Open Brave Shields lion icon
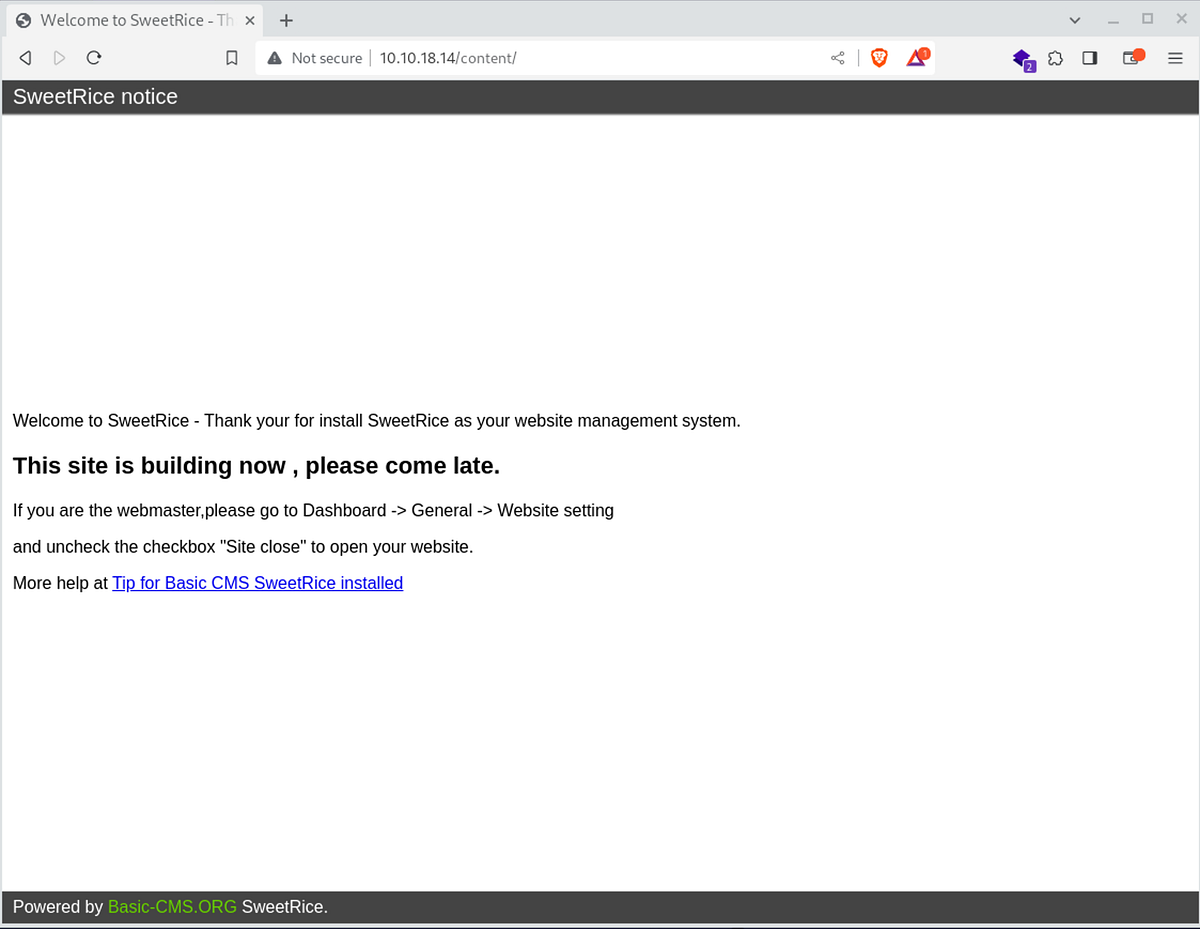The height and width of the screenshot is (929, 1200). coord(879,58)
